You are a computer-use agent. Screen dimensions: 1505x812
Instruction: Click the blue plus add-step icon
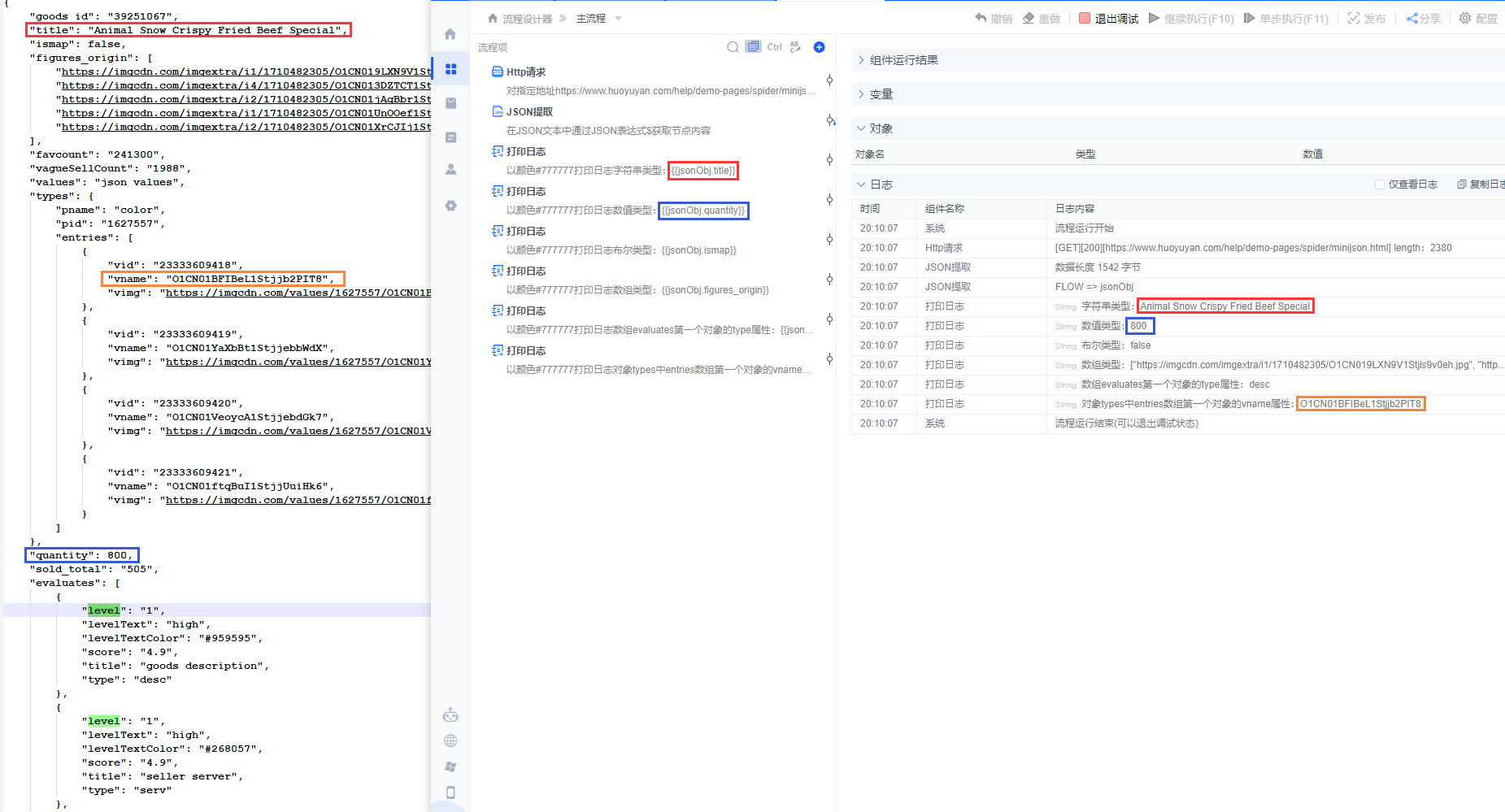(819, 47)
